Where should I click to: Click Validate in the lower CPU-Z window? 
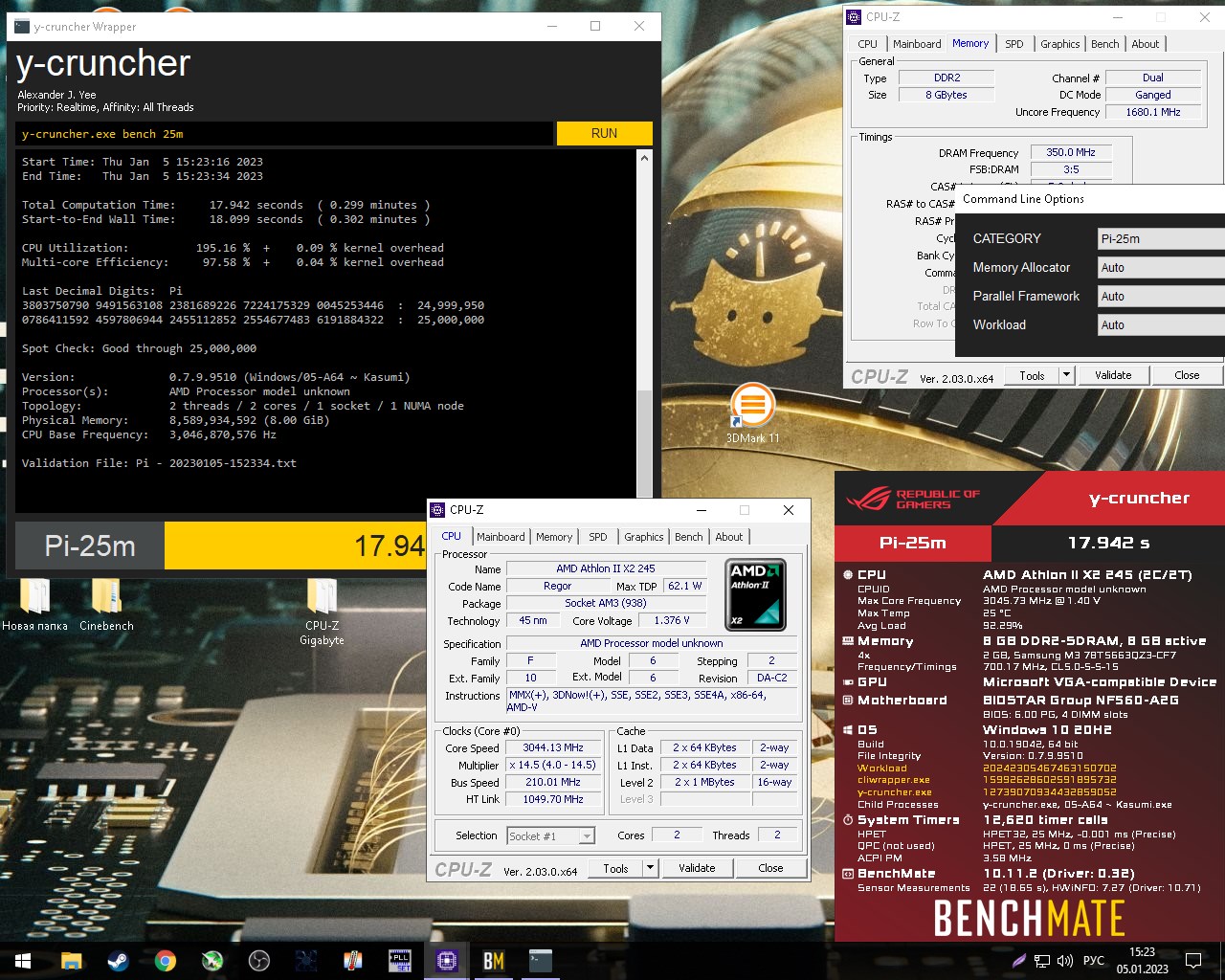coord(697,868)
